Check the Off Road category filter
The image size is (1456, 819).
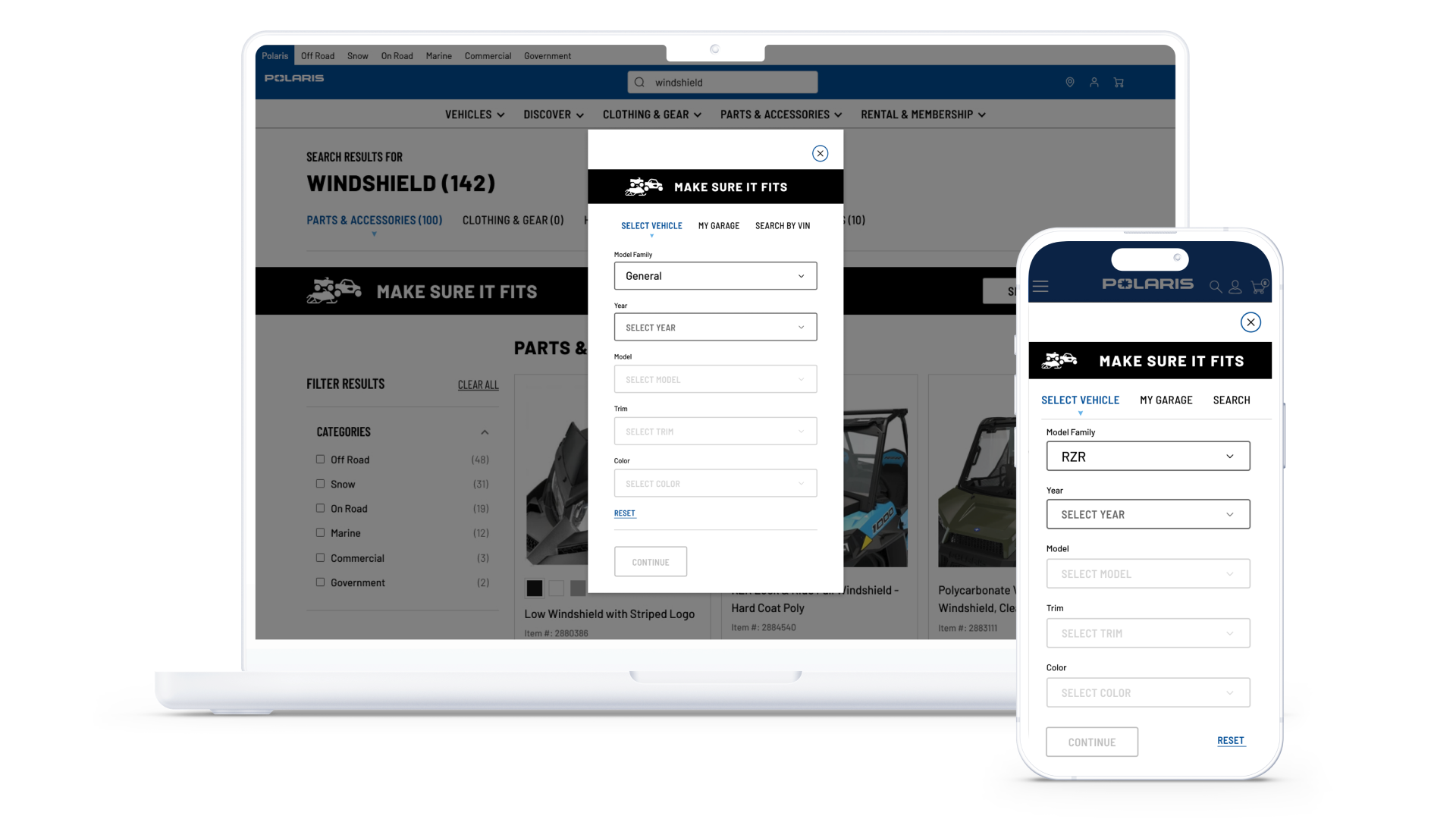point(320,460)
